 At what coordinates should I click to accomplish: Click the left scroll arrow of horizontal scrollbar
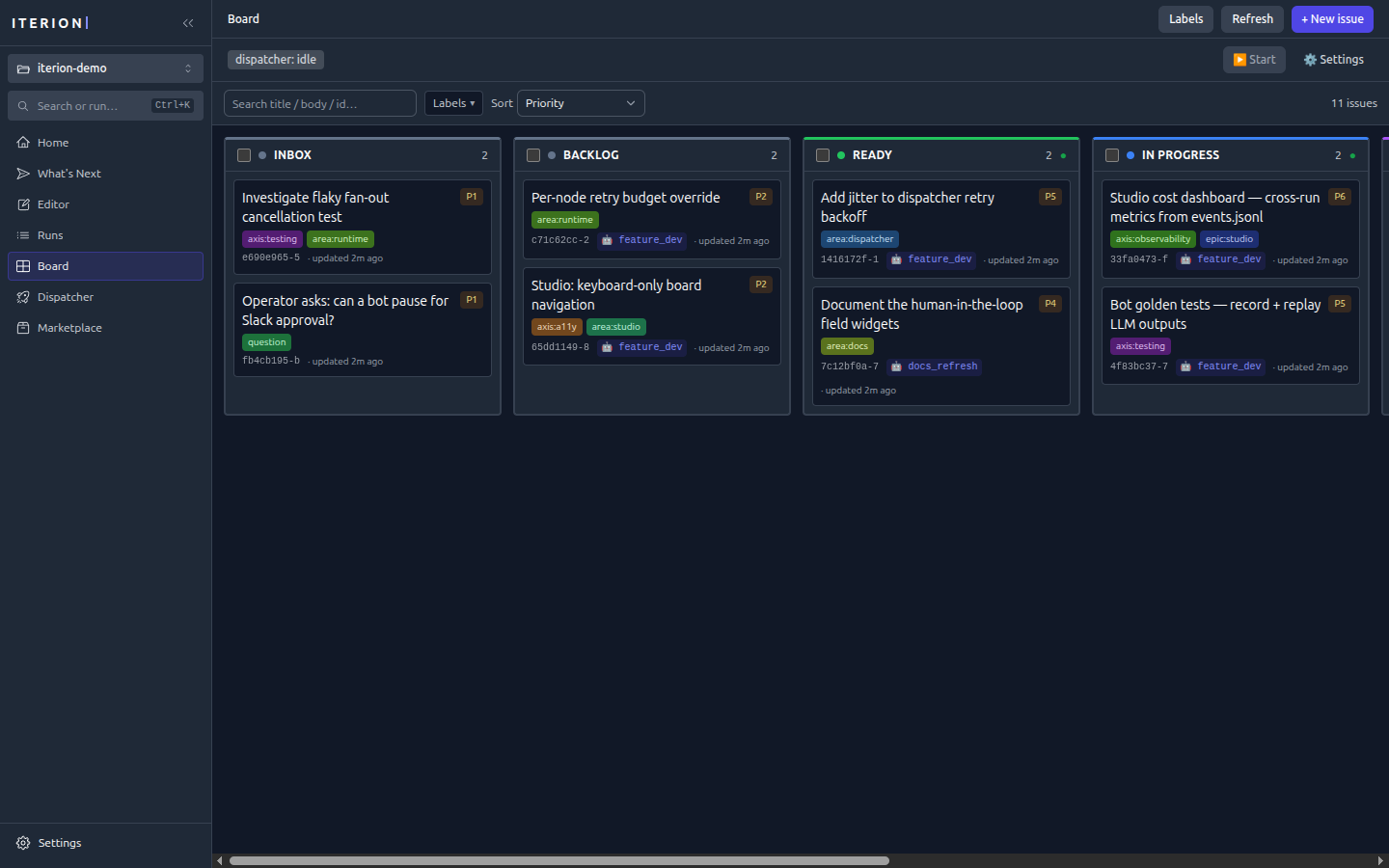tap(220, 860)
